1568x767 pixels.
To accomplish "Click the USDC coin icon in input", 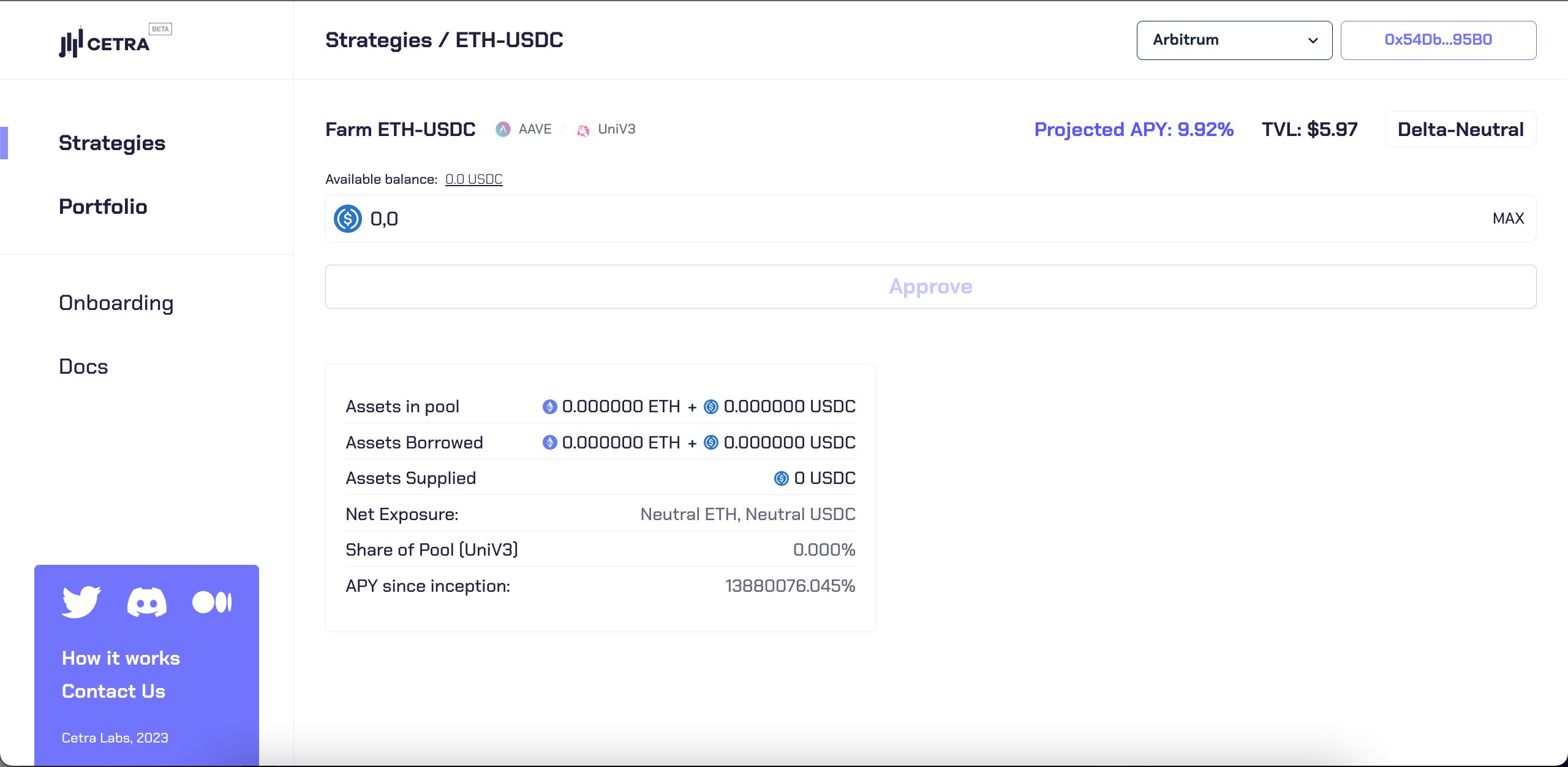I will (348, 219).
